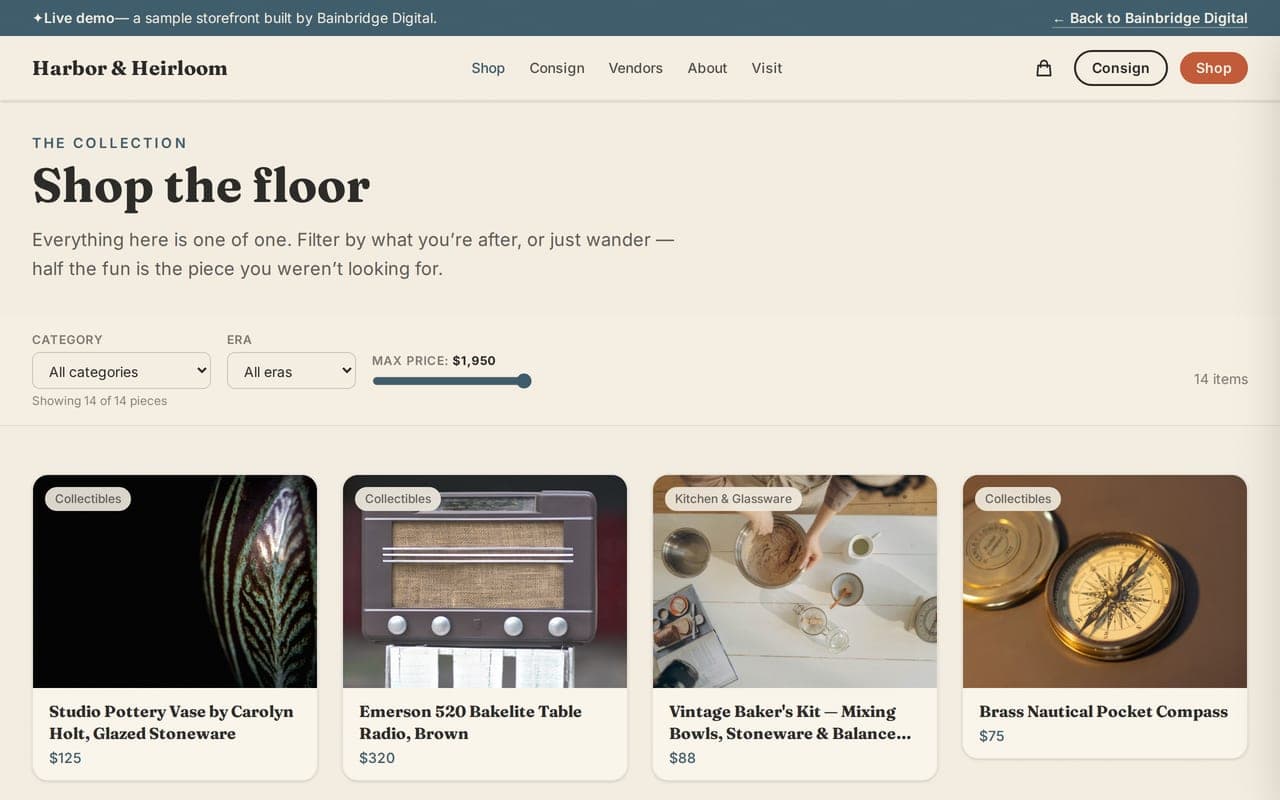Adjust the max price slider handle
Screen dimensions: 1280x800
(524, 381)
